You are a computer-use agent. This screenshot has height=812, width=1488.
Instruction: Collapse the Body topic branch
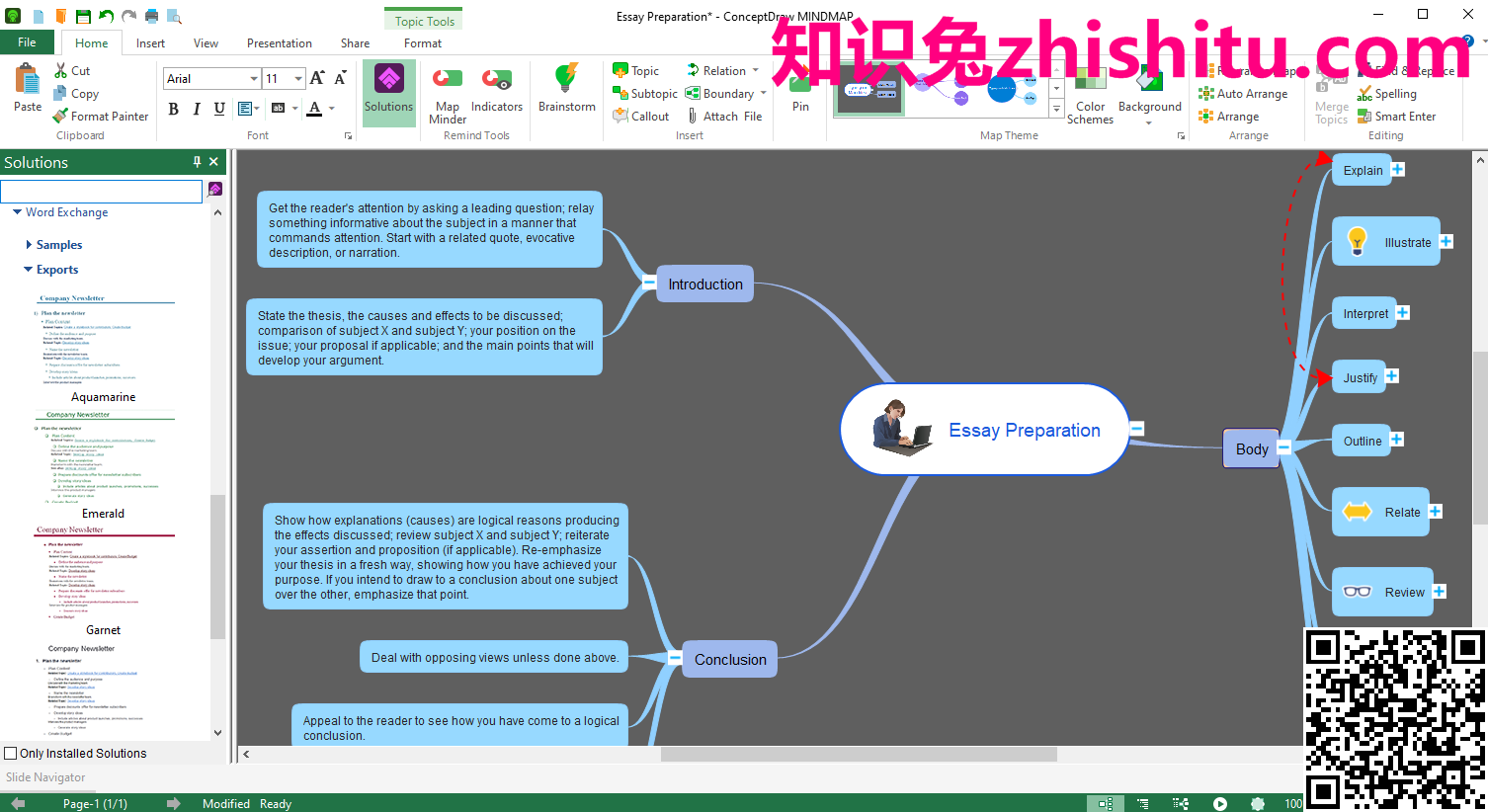tap(1284, 447)
